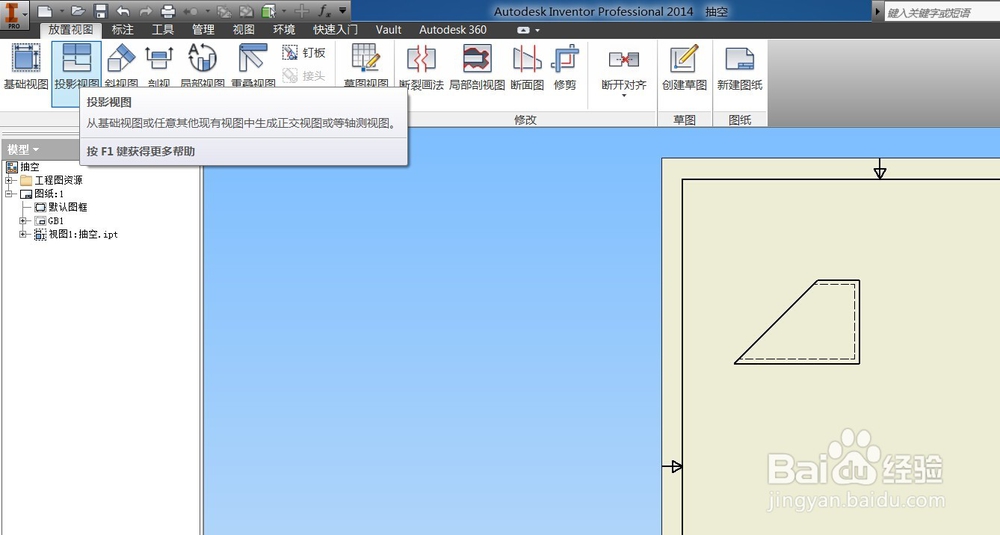Toggle the ribbon minimize button after Autodesk 360
1000x535 pixels.
coord(523,30)
